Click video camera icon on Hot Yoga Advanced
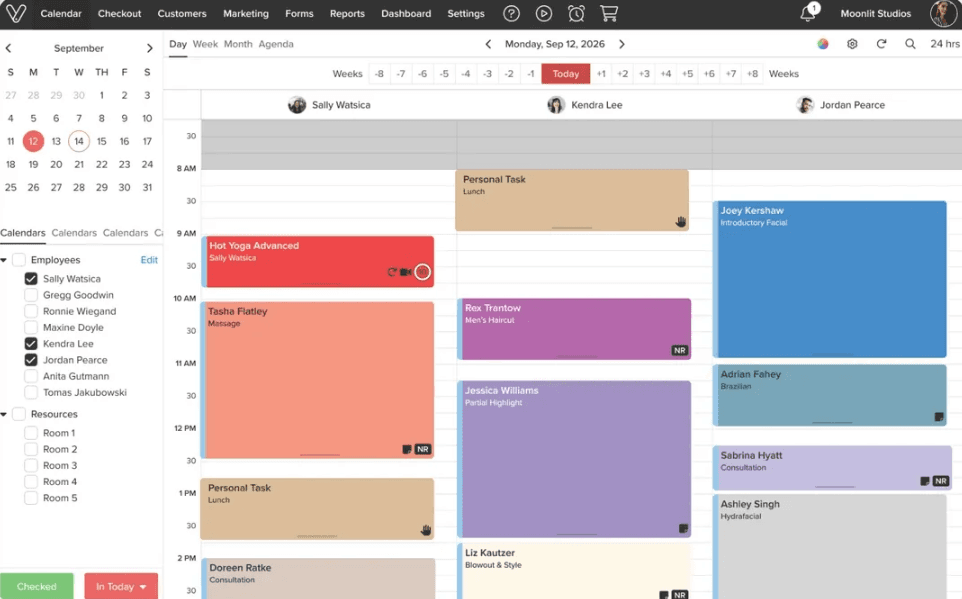 tap(406, 272)
